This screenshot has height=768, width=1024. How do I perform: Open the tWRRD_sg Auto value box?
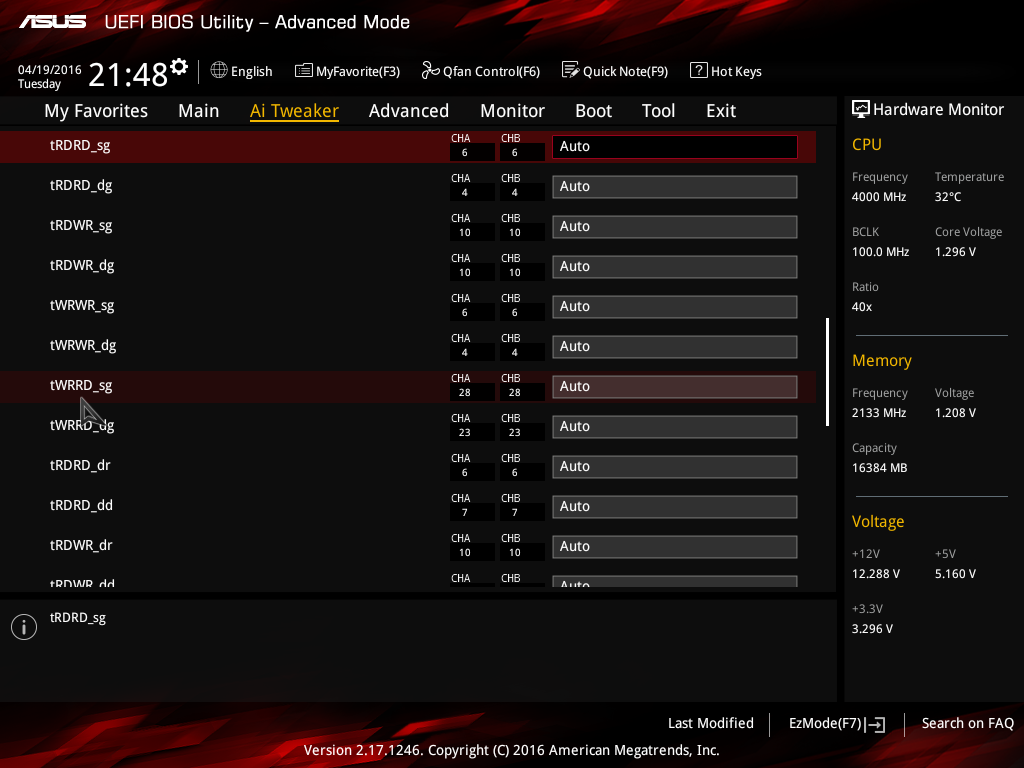pyautogui.click(x=675, y=387)
